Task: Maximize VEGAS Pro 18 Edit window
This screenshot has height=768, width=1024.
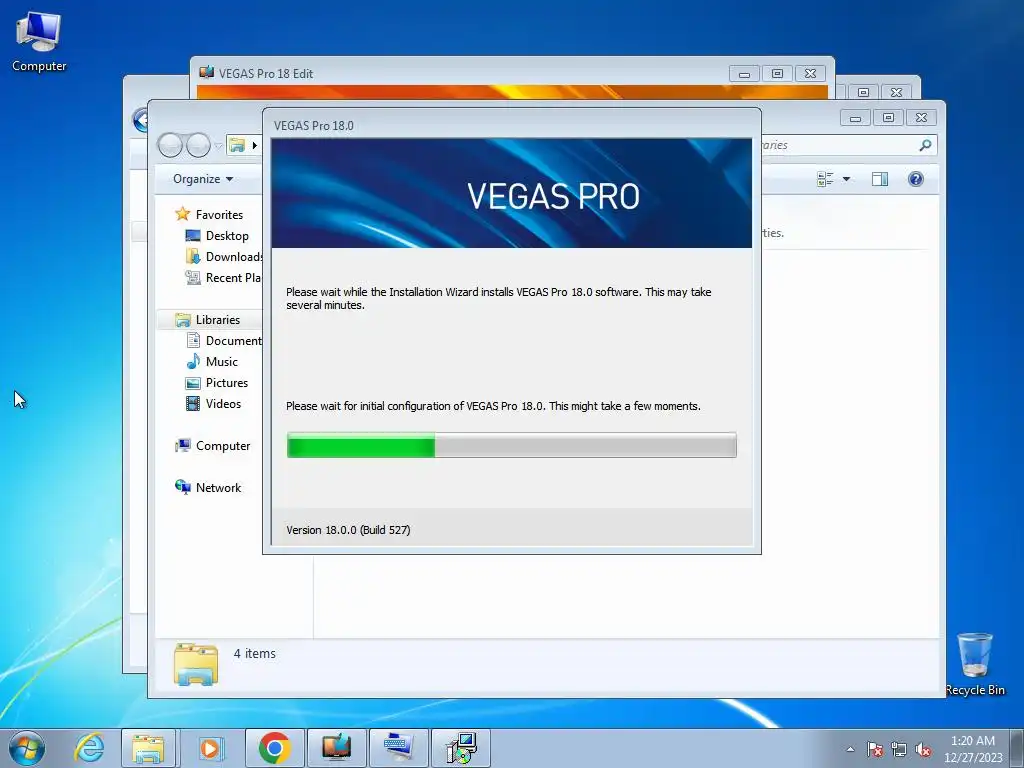Action: [x=777, y=74]
